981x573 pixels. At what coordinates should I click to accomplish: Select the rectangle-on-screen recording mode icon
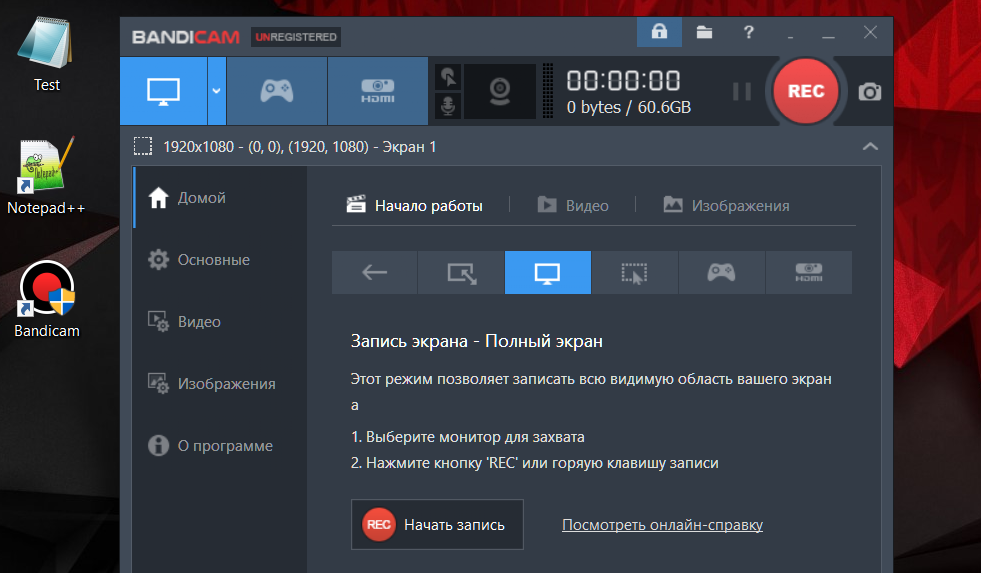tap(461, 273)
